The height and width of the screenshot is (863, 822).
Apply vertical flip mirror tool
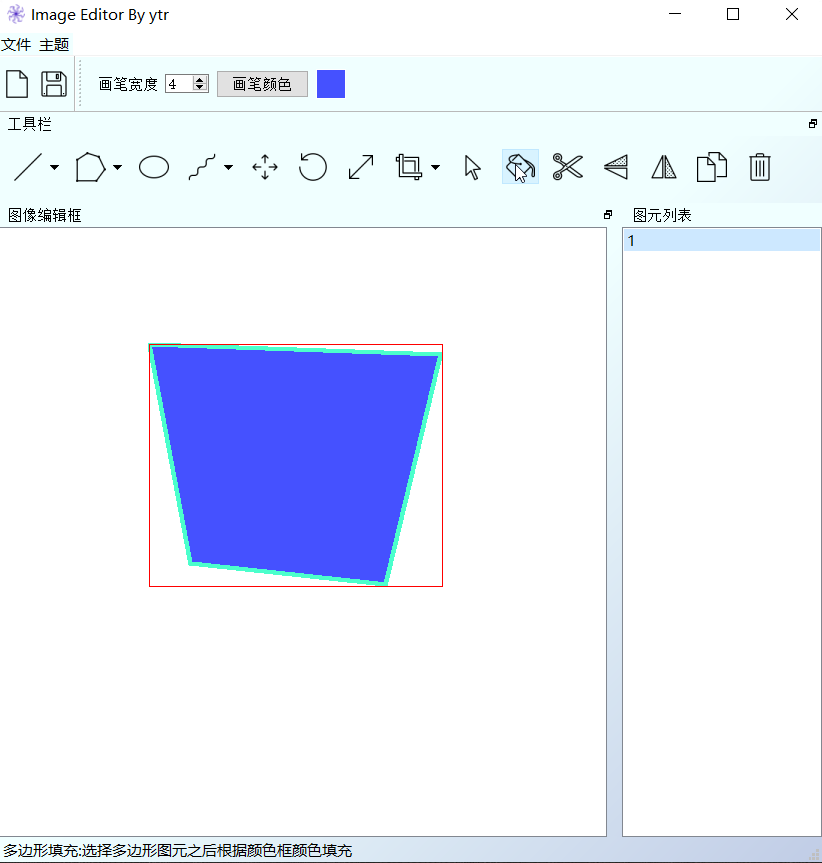[616, 167]
